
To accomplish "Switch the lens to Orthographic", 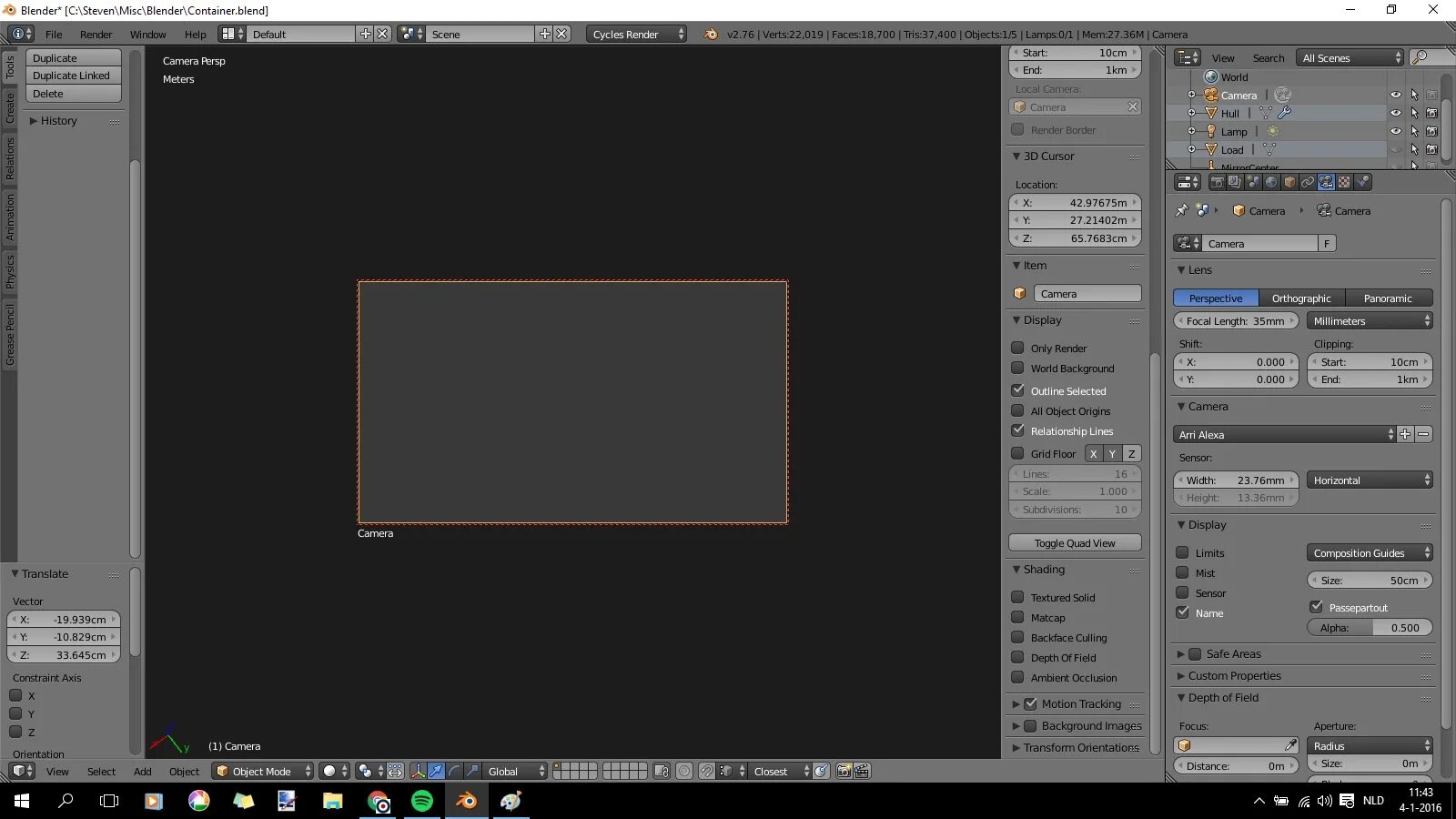I will click(x=1301, y=298).
